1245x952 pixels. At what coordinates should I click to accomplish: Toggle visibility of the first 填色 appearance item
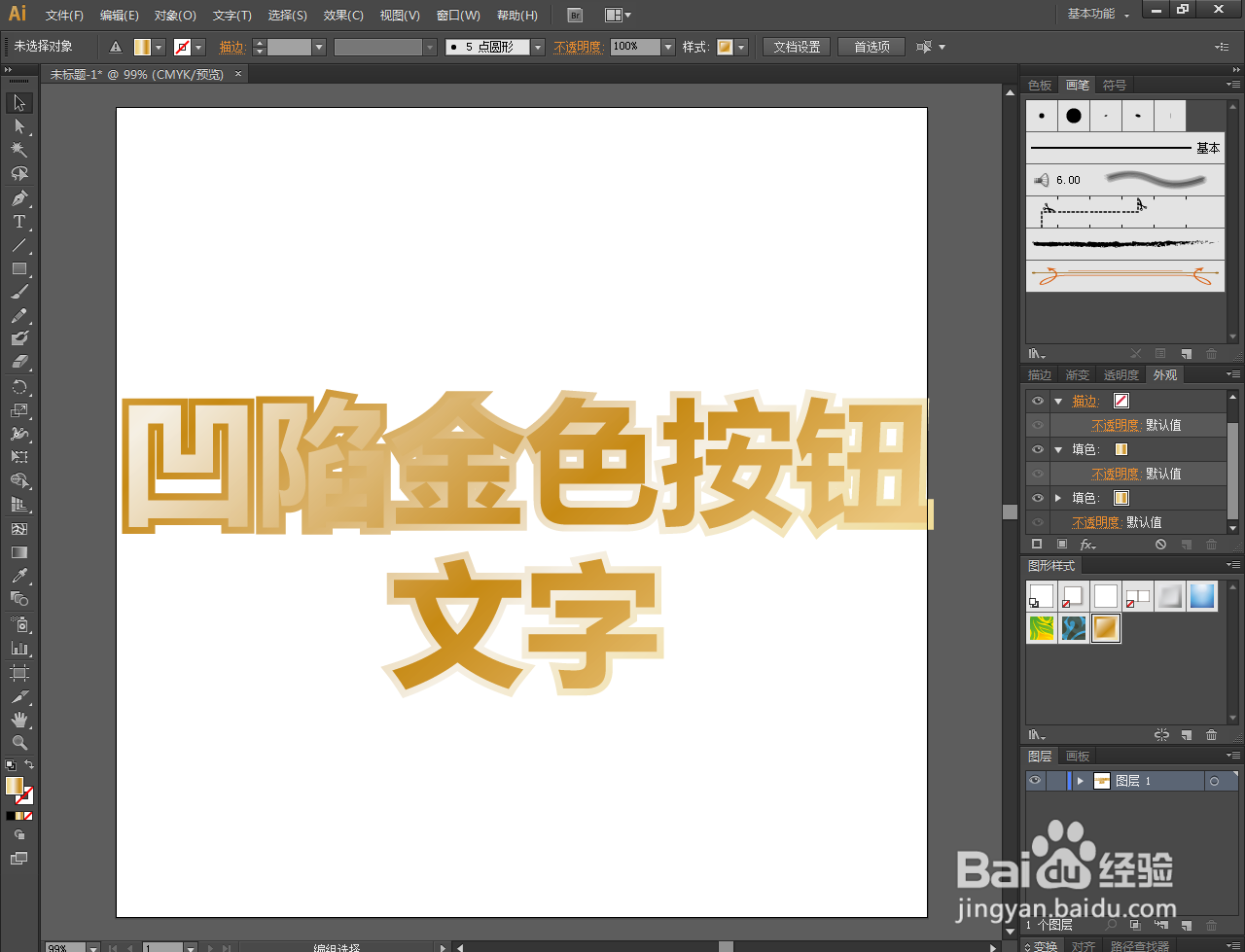(1038, 449)
